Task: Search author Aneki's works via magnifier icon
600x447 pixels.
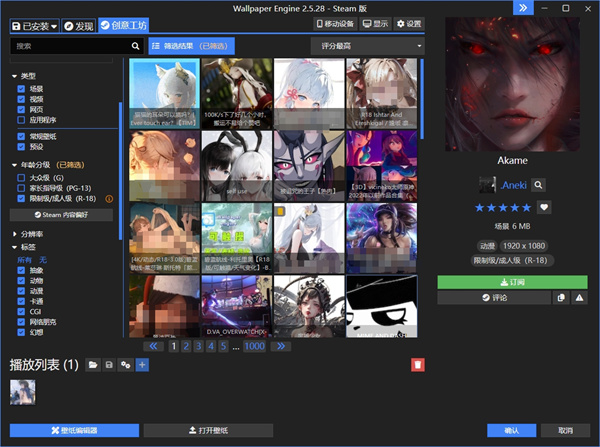Action: point(538,185)
